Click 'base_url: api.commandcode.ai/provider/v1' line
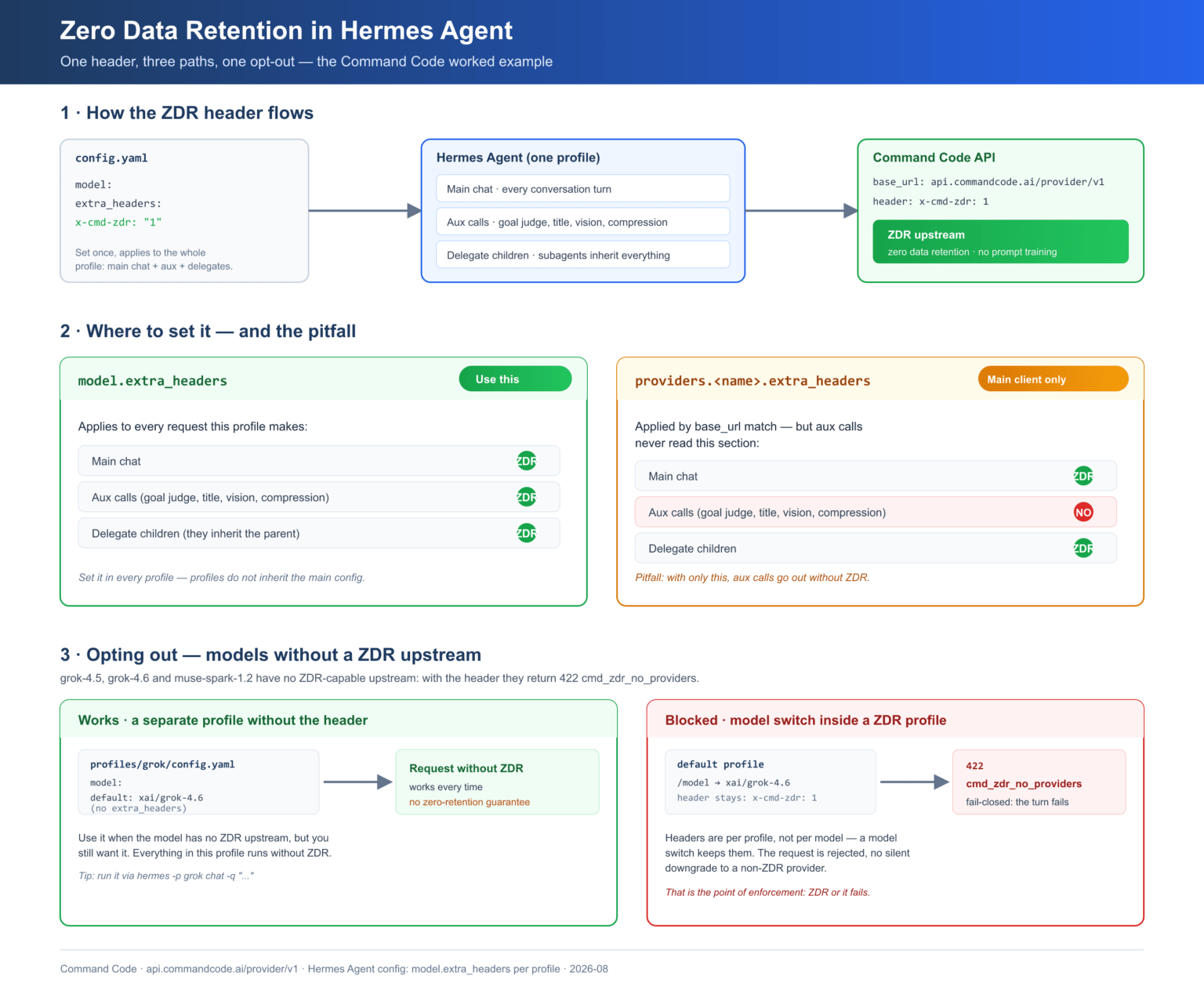Viewport: 1204px width, 1001px height. tap(988, 182)
